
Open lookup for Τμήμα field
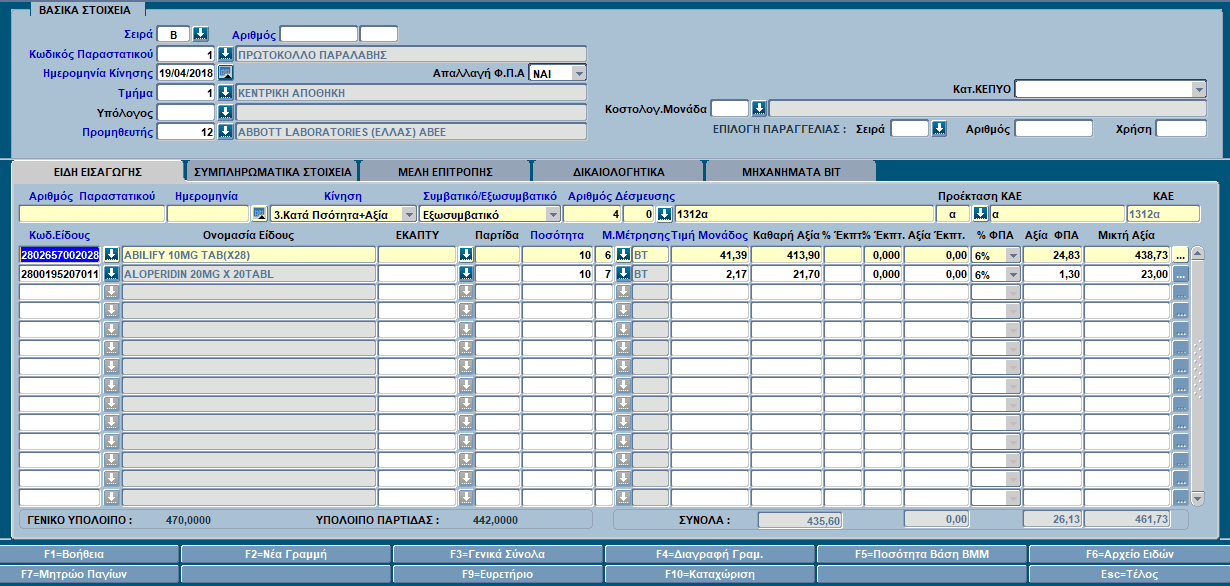pyautogui.click(x=225, y=92)
